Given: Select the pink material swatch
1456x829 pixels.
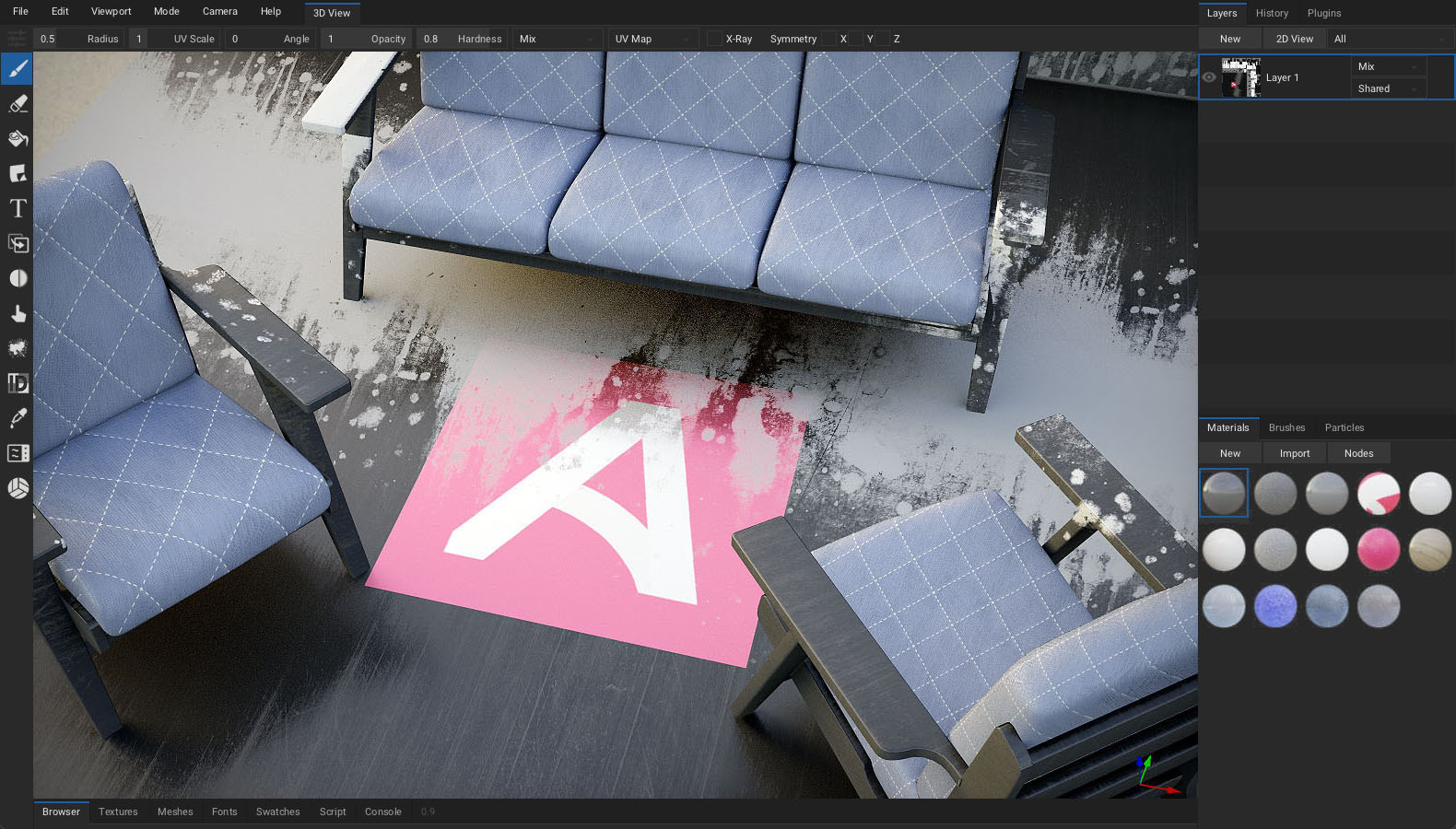Looking at the screenshot, I should tap(1379, 550).
